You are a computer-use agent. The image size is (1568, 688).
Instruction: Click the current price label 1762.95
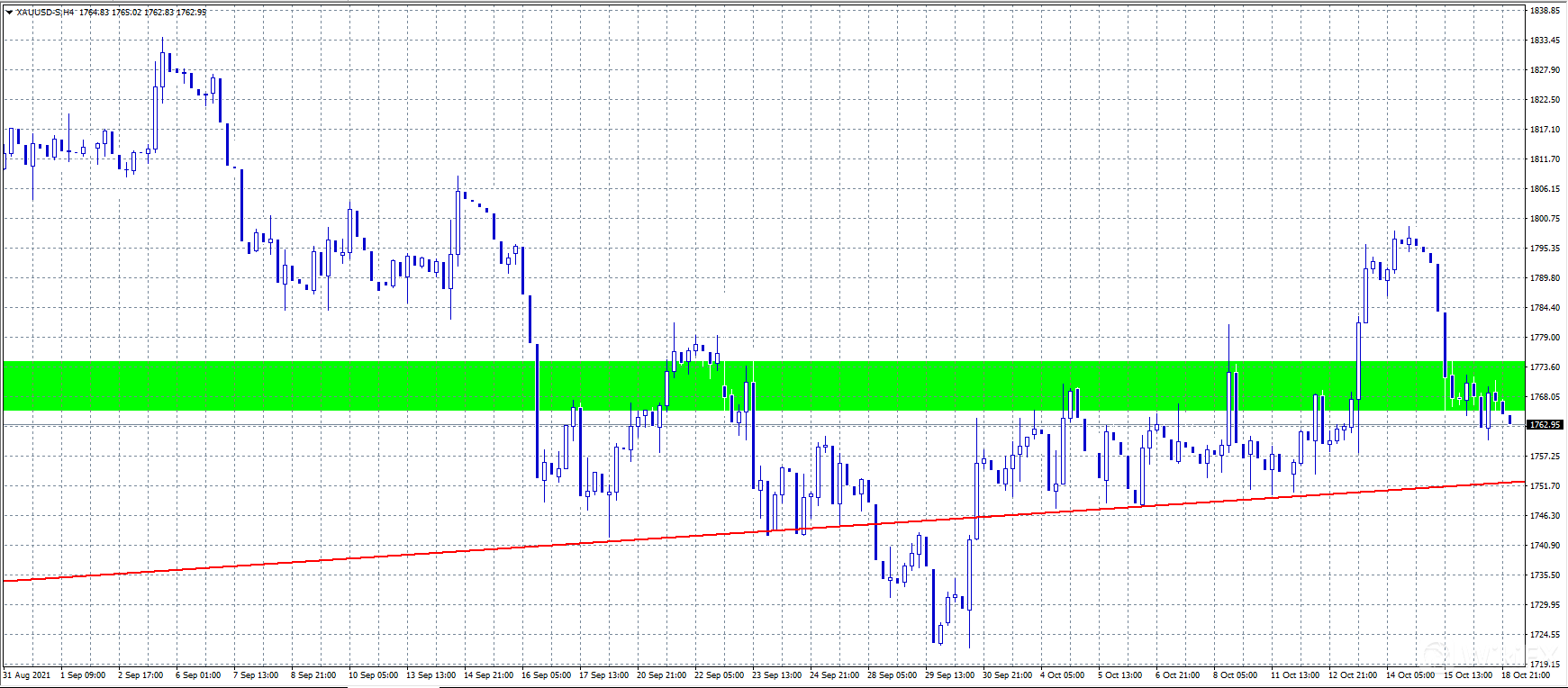coord(1545,424)
